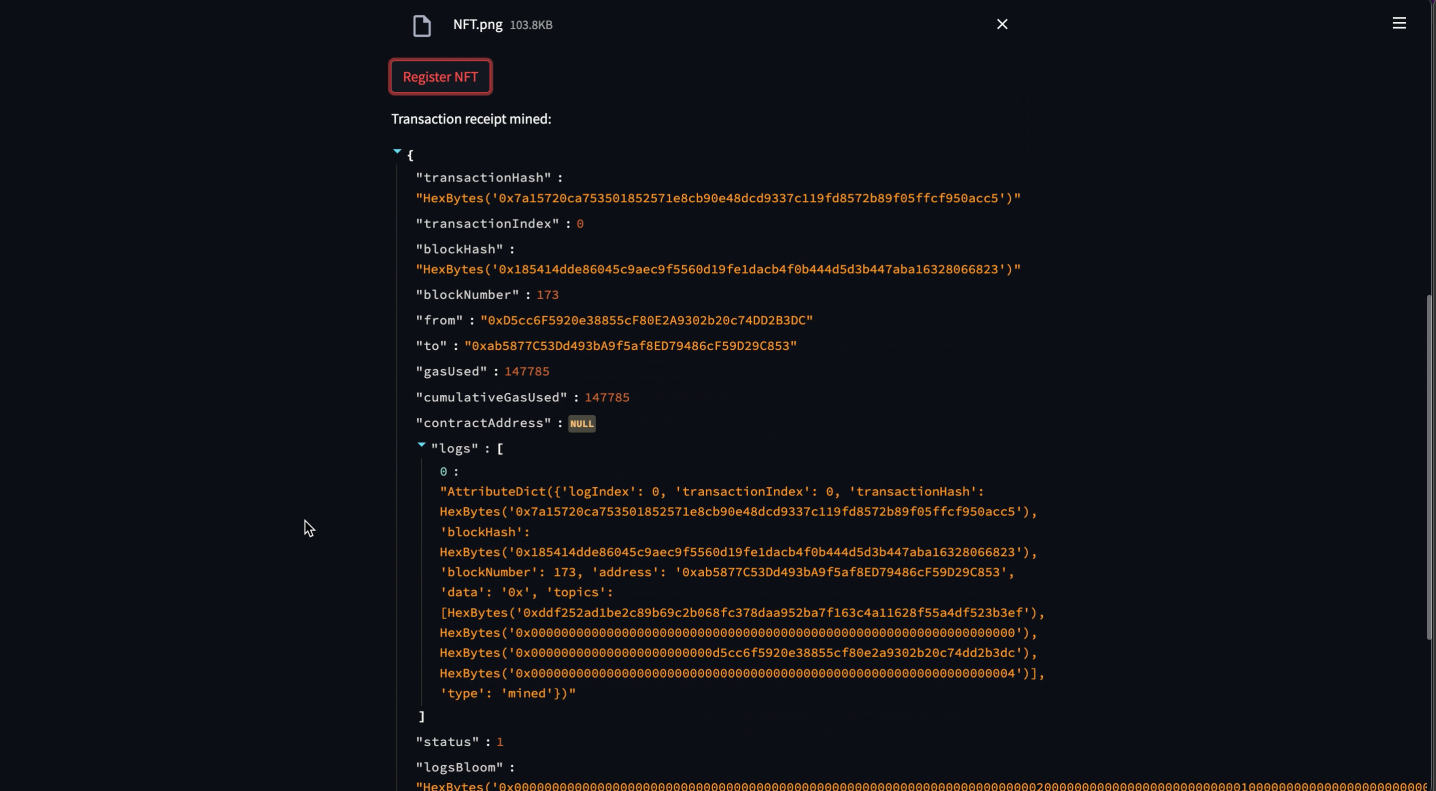Screen dimensions: 1436x791
Task: Click the "cumulativeGasUsed" key
Action: pyautogui.click(x=492, y=397)
